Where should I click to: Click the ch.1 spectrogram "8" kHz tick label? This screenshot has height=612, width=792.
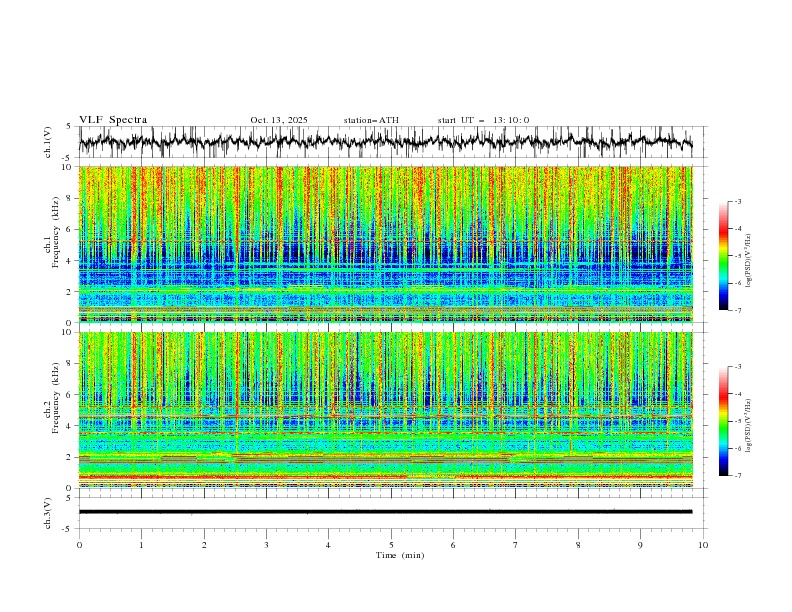coord(70,198)
